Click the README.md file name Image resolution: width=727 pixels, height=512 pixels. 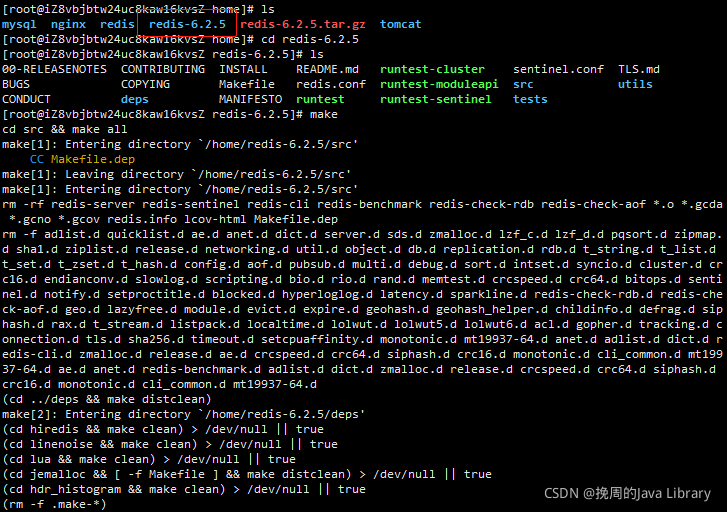327,69
